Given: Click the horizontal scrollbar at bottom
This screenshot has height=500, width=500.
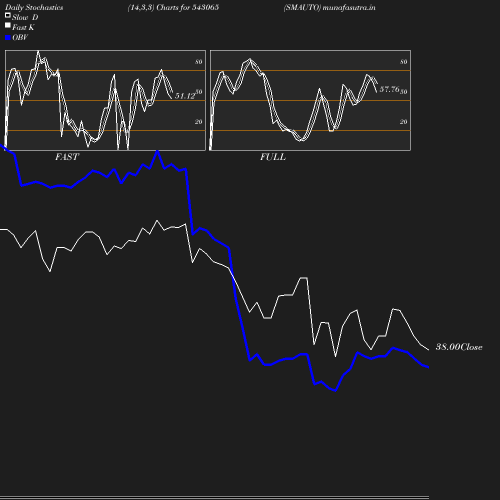Looking at the screenshot, I should [214, 497].
